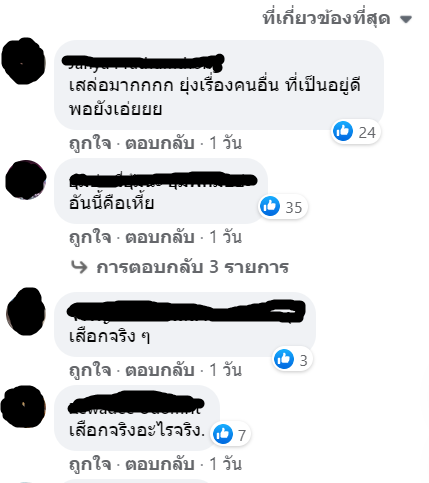Open the 1 วัน timestamp under the first comment
This screenshot has height=483, width=429.
click(225, 143)
